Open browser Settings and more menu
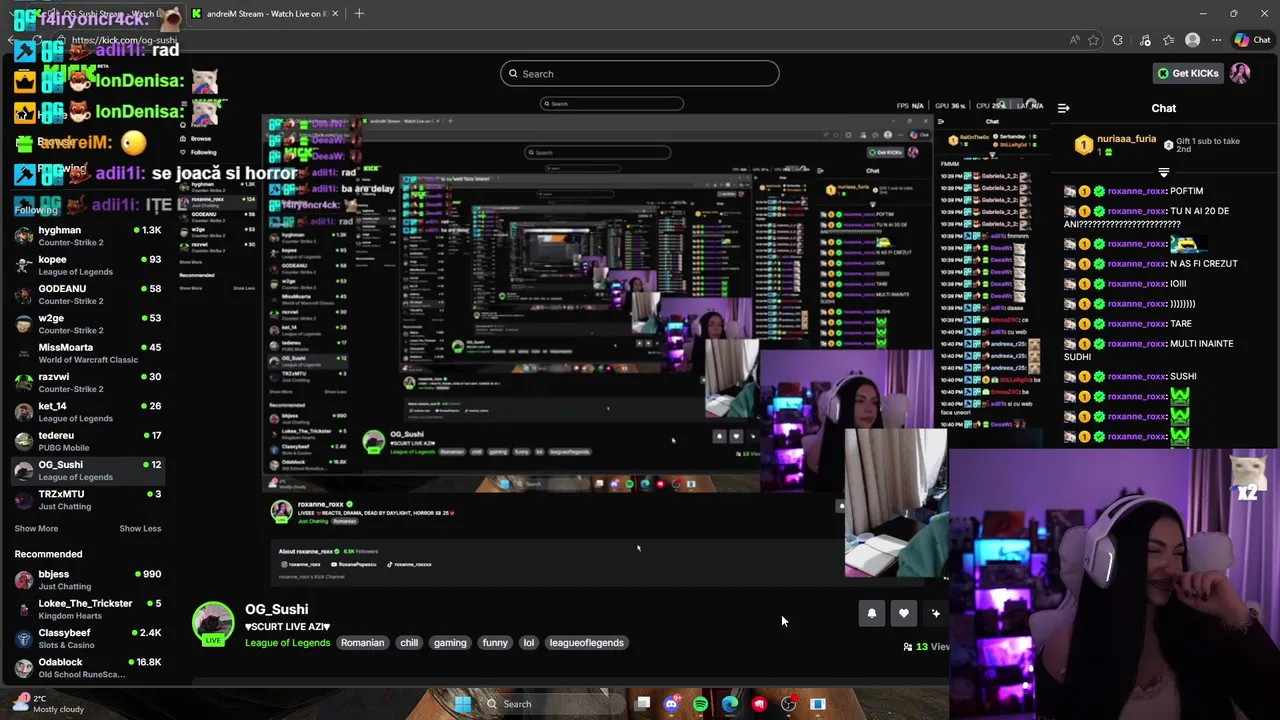The height and width of the screenshot is (720, 1280). (1216, 40)
